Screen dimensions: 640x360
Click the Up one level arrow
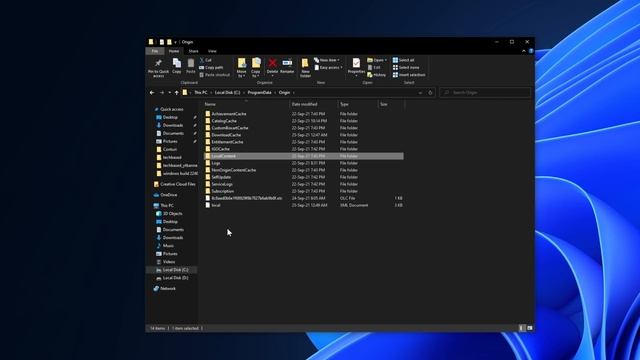tap(177, 93)
